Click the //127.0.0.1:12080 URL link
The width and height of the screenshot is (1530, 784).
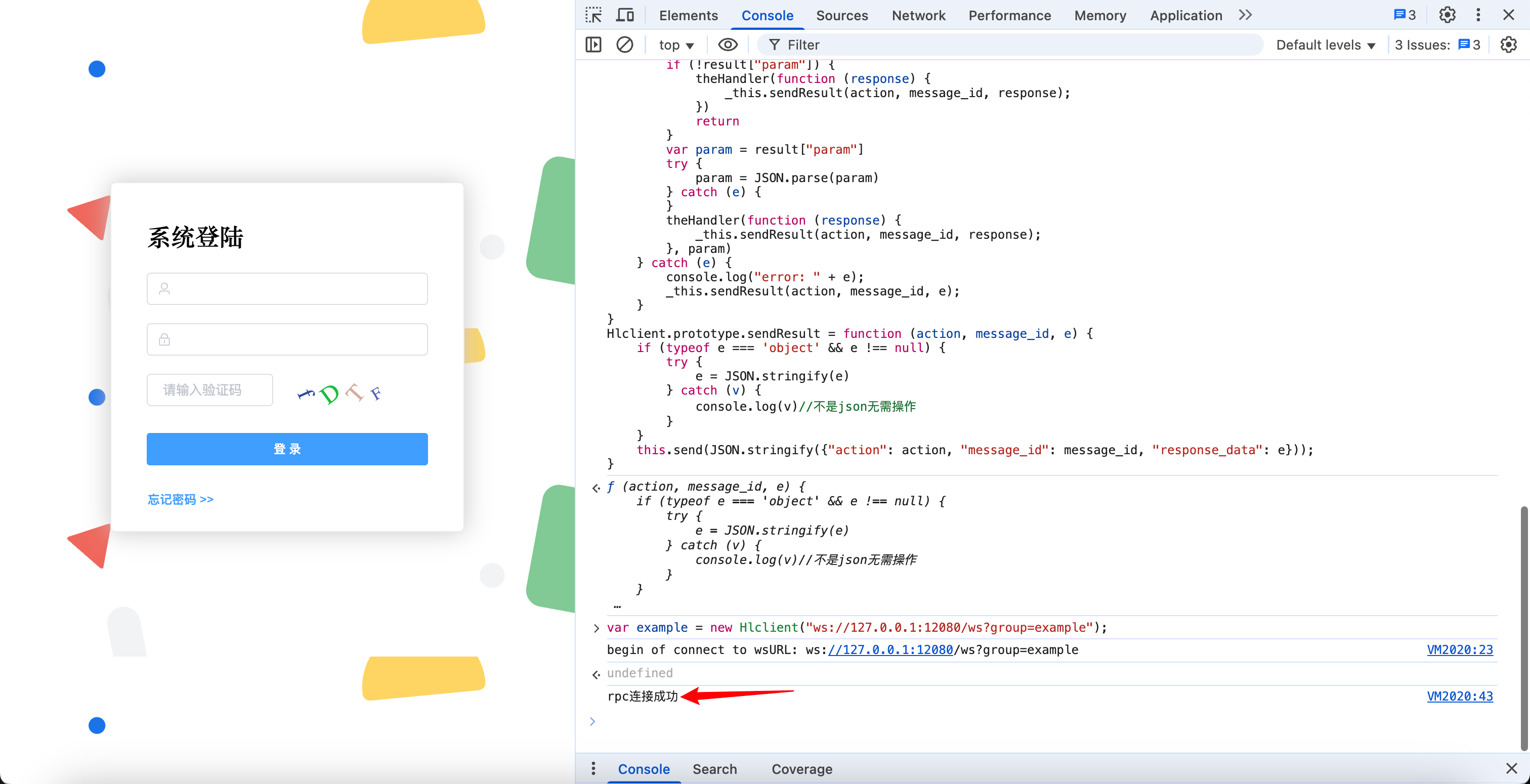890,650
